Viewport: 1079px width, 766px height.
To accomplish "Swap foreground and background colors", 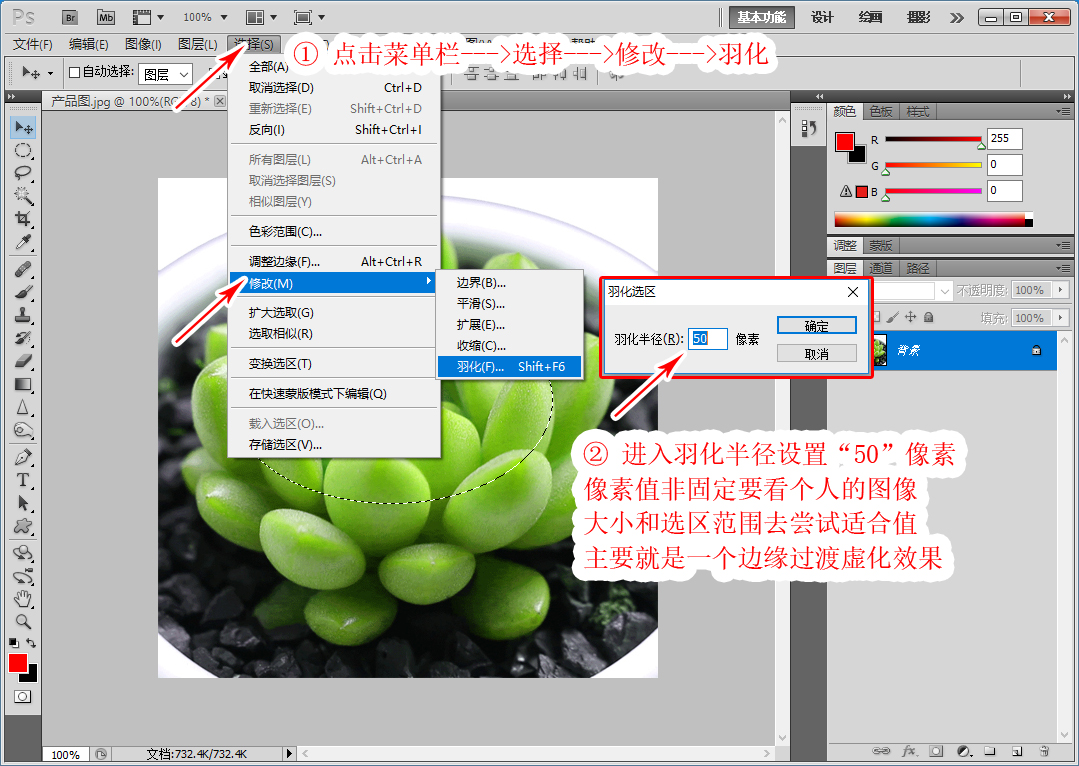I will click(33, 642).
